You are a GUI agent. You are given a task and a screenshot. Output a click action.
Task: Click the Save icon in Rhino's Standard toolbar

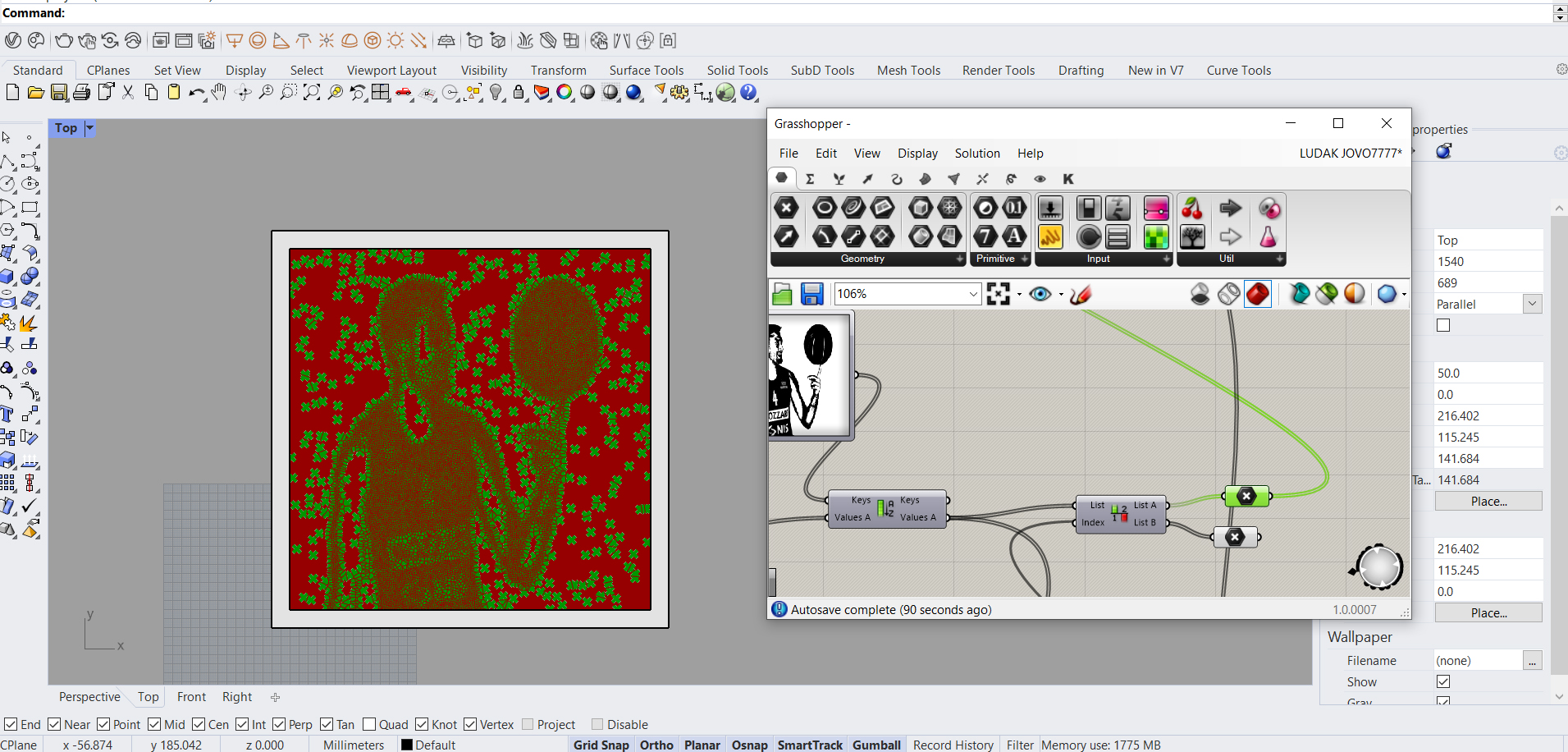click(59, 93)
